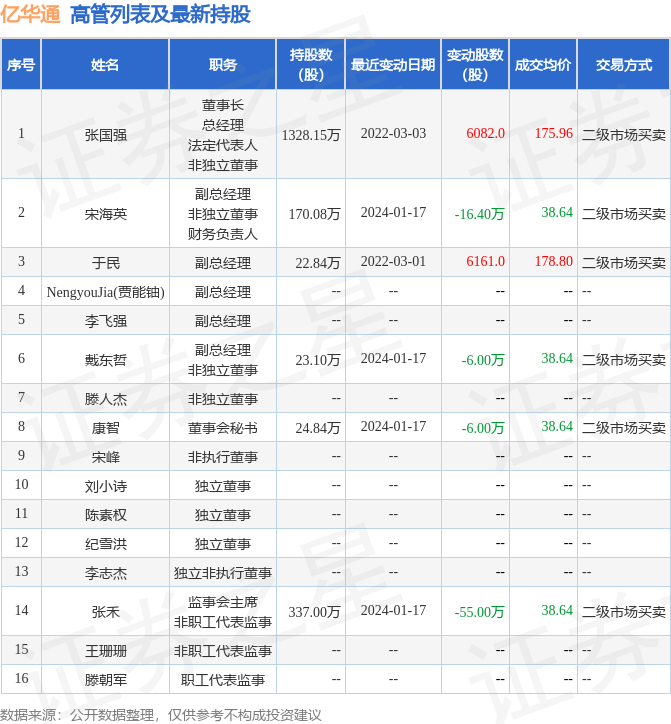Select the name 陈素权

point(106,515)
